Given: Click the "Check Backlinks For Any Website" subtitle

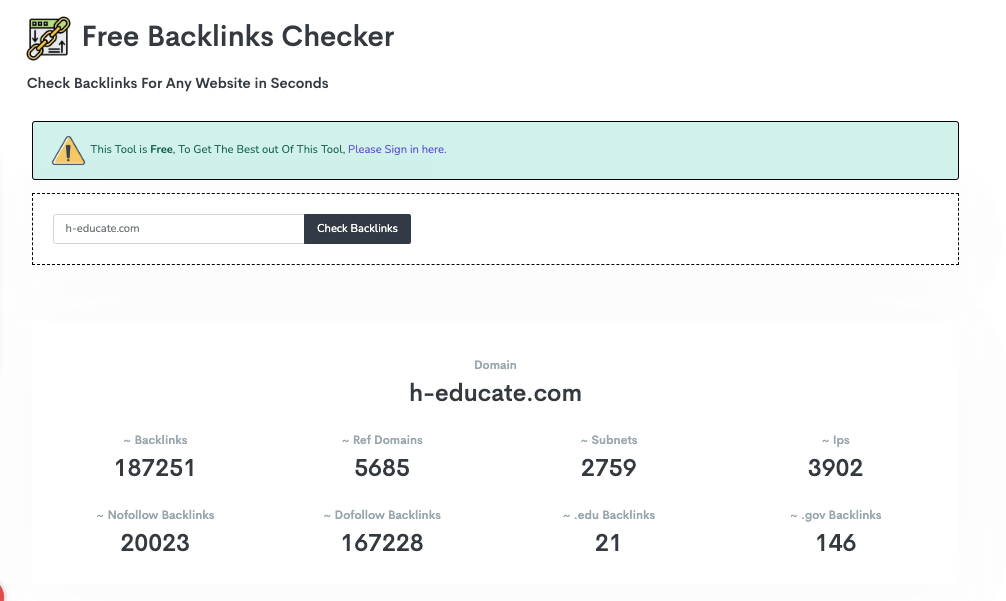Looking at the screenshot, I should [x=178, y=83].
